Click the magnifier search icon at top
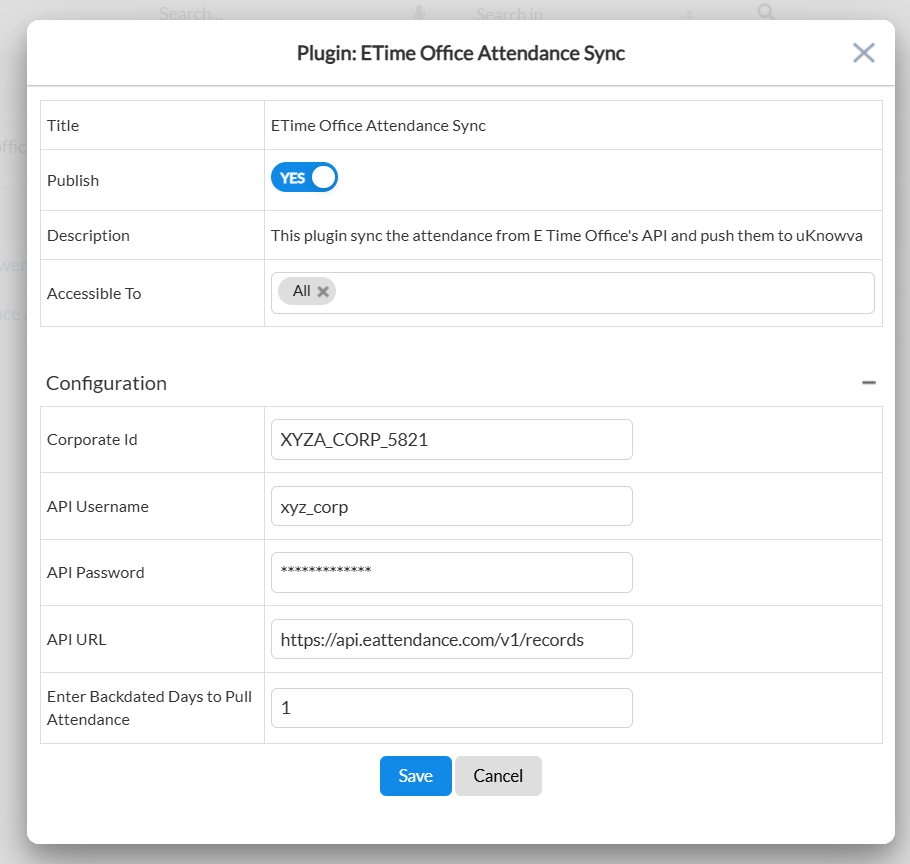This screenshot has width=910, height=864. 766,12
